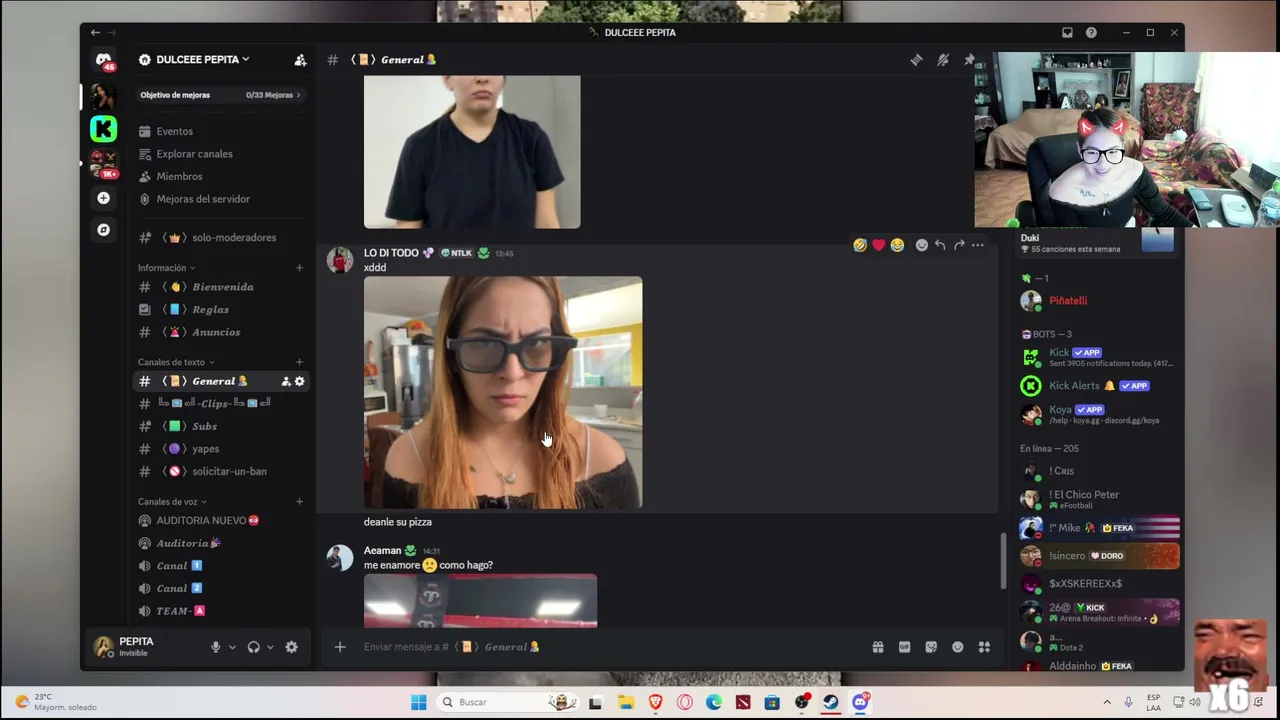Show pinned messages in General
1280x720 pixels.
(968, 60)
